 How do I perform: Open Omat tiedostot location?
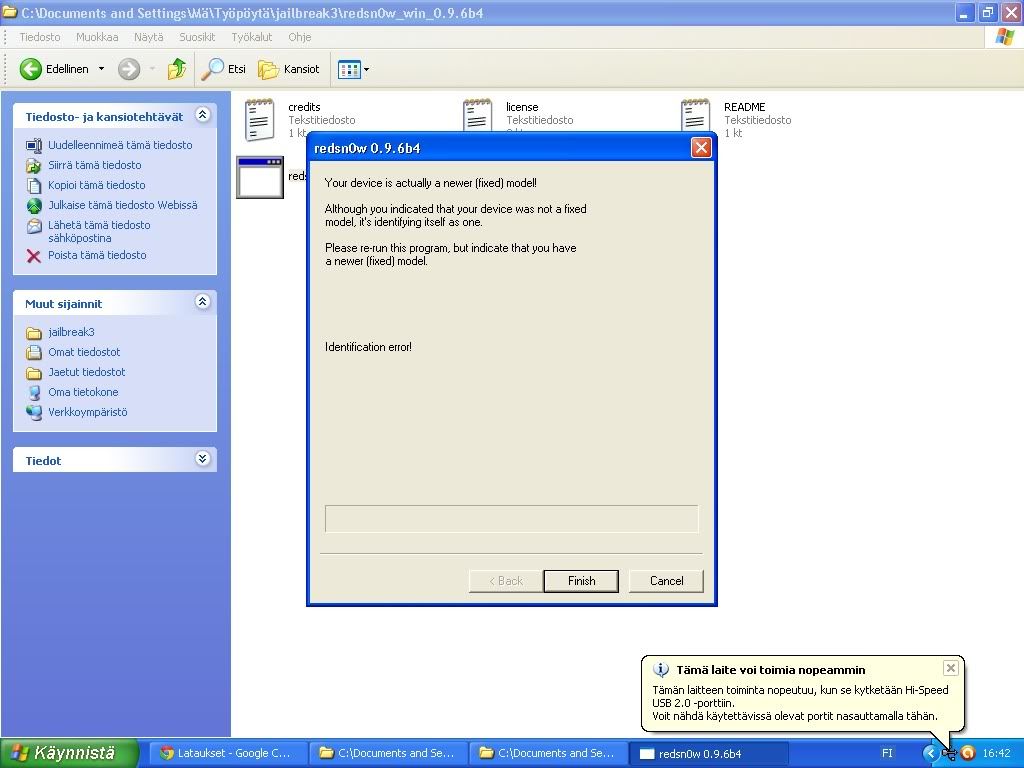point(84,352)
